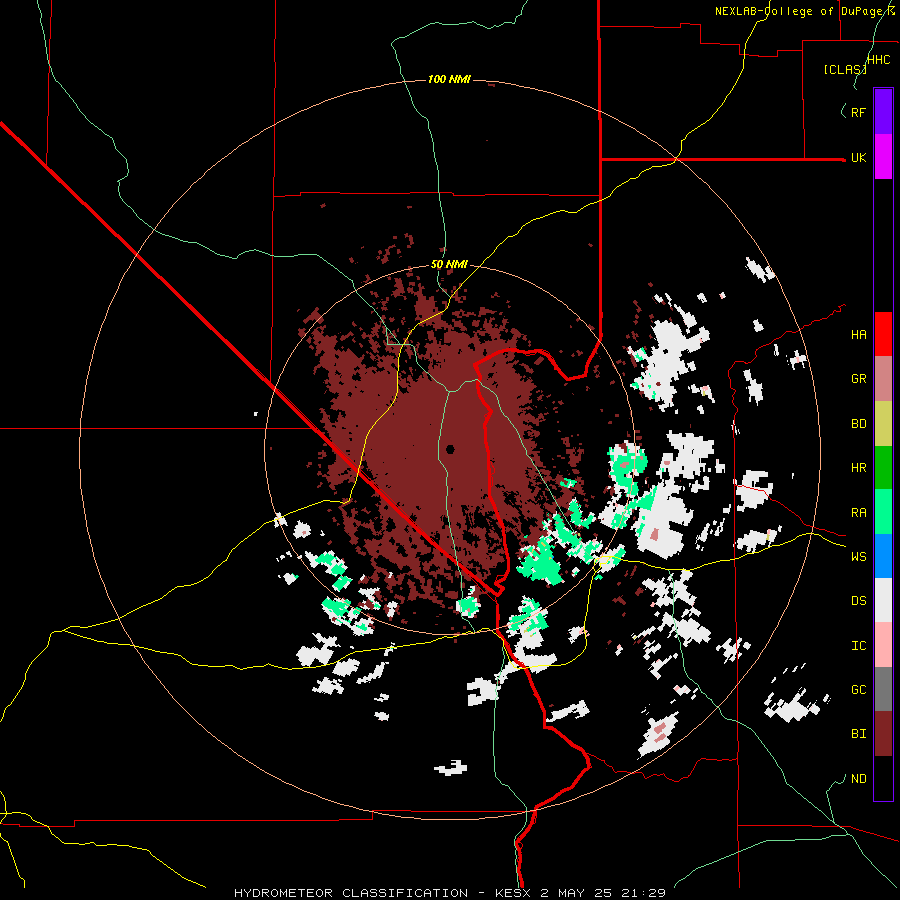Click the BD yellow legend block
The height and width of the screenshot is (900, 900).
[x=883, y=423]
